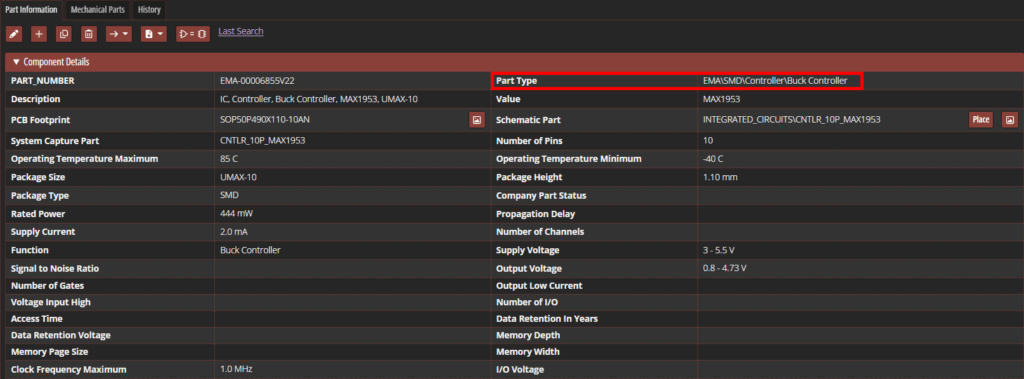Click the trash delete icon

click(89, 34)
